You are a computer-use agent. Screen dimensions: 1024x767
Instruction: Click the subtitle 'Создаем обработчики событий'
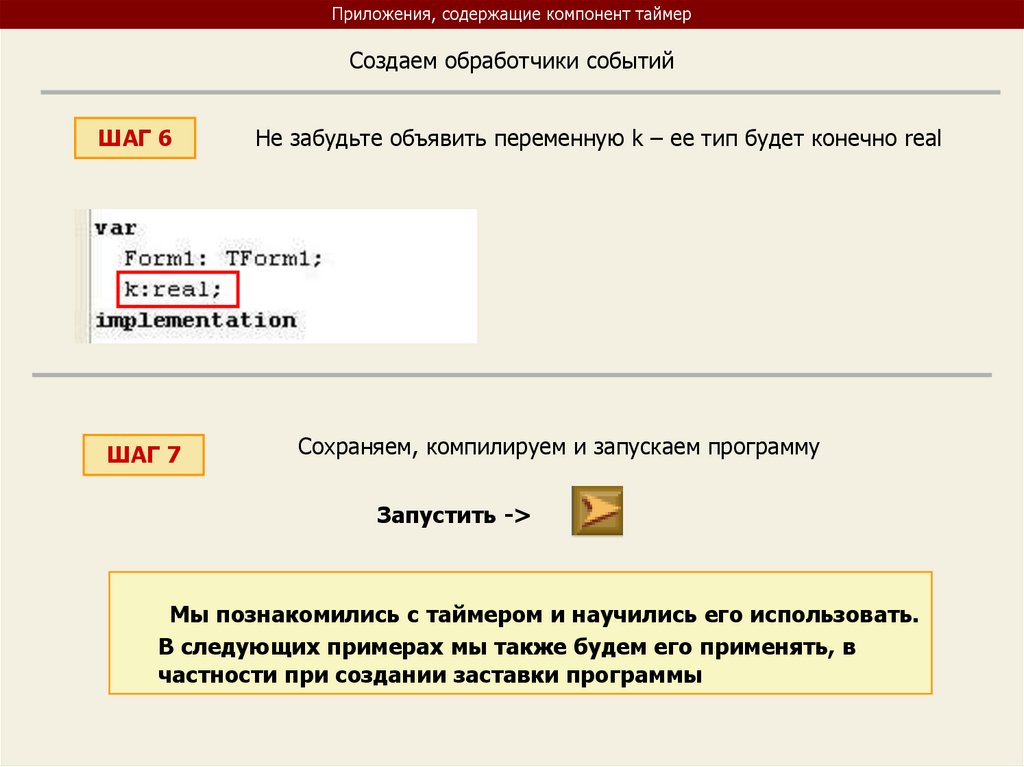click(x=511, y=61)
